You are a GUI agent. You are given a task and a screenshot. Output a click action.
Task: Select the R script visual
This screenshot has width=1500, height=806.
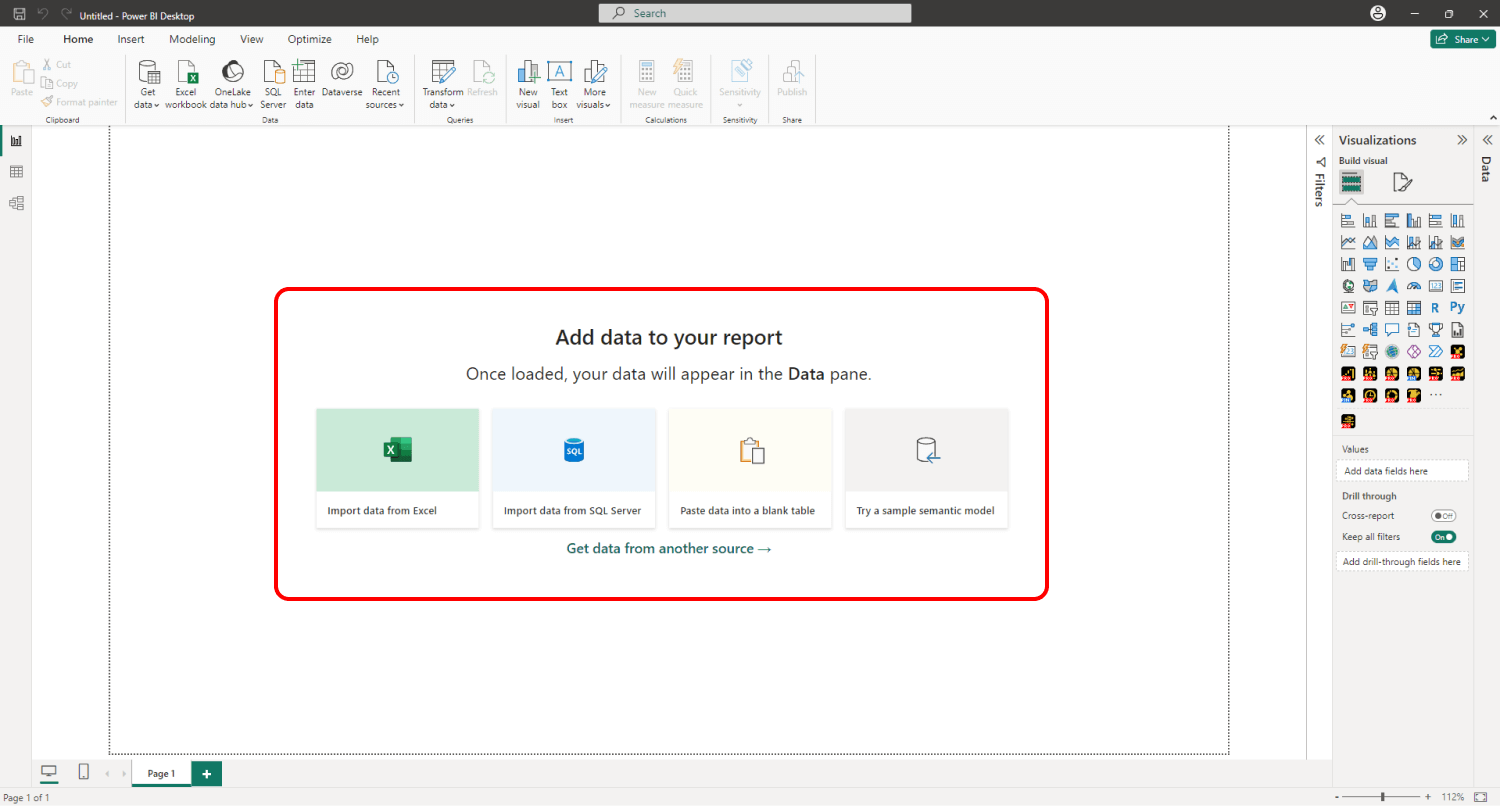coord(1436,308)
